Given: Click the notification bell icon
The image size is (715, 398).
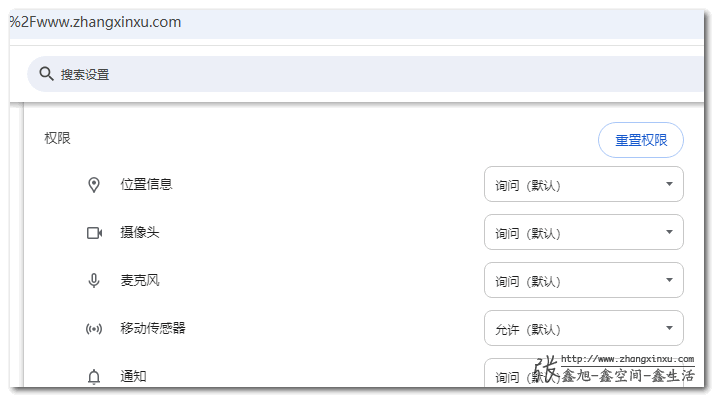Looking at the screenshot, I should 94,377.
